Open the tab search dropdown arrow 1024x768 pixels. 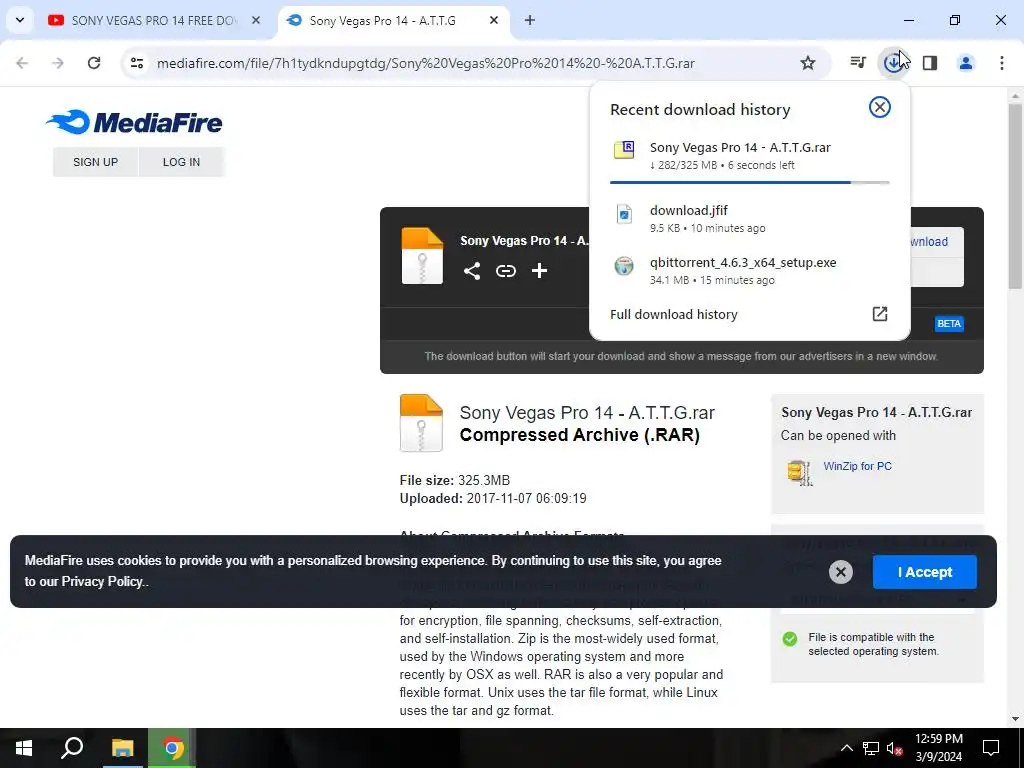click(20, 20)
